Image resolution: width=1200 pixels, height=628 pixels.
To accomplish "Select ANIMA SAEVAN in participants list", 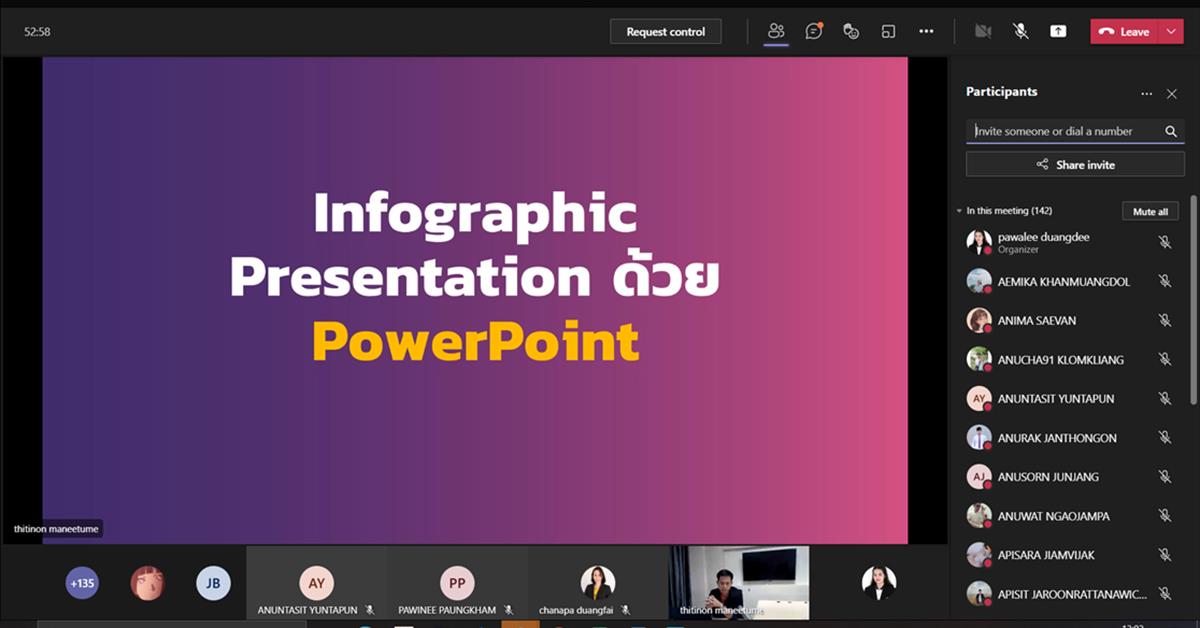I will click(x=1070, y=320).
